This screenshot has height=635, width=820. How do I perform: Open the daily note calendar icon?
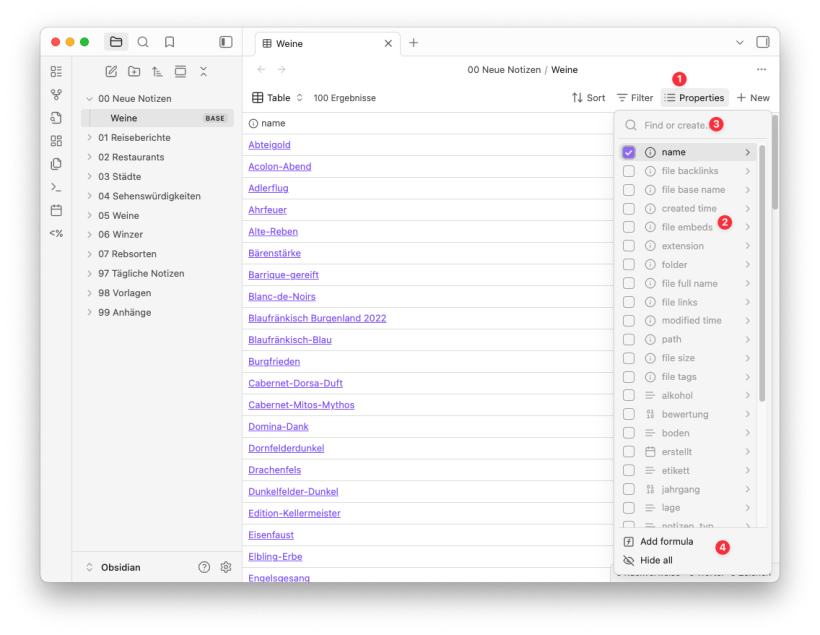pos(56,210)
